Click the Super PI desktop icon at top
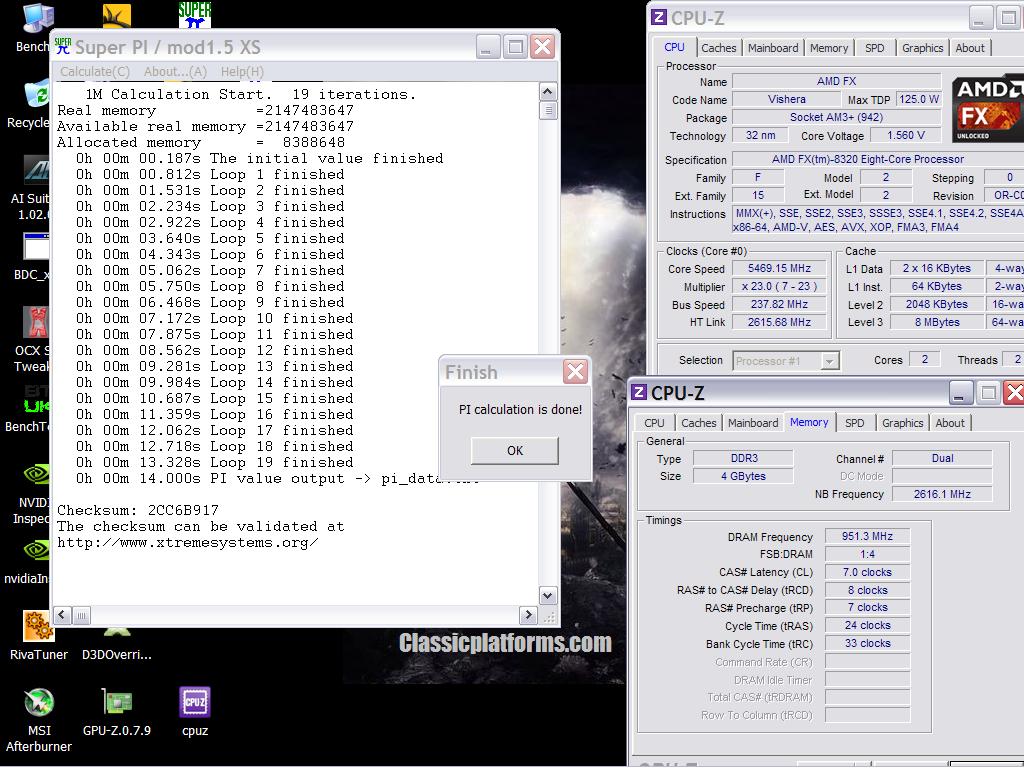 coord(195,14)
